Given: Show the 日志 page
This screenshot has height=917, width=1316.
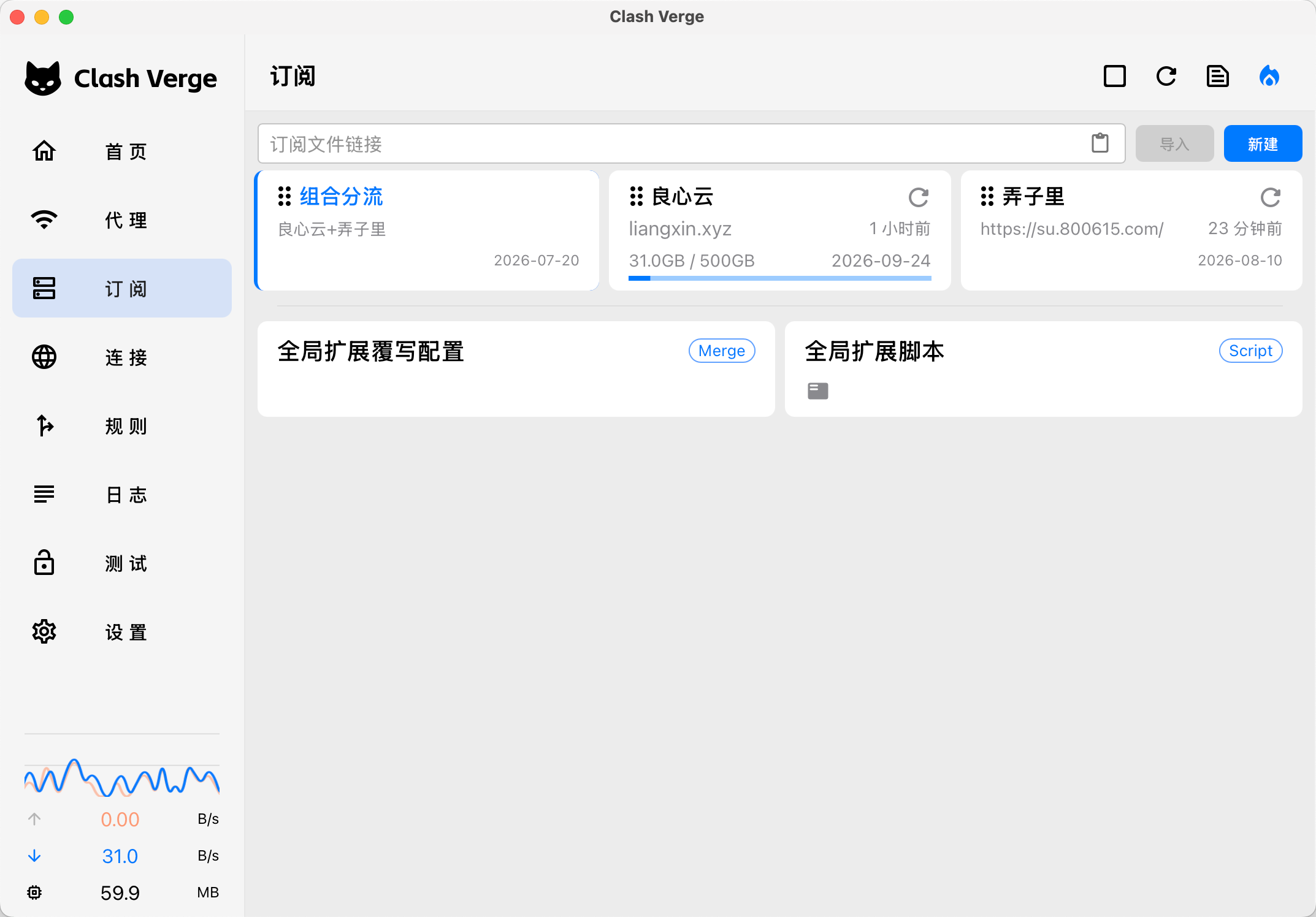Looking at the screenshot, I should pos(122,494).
